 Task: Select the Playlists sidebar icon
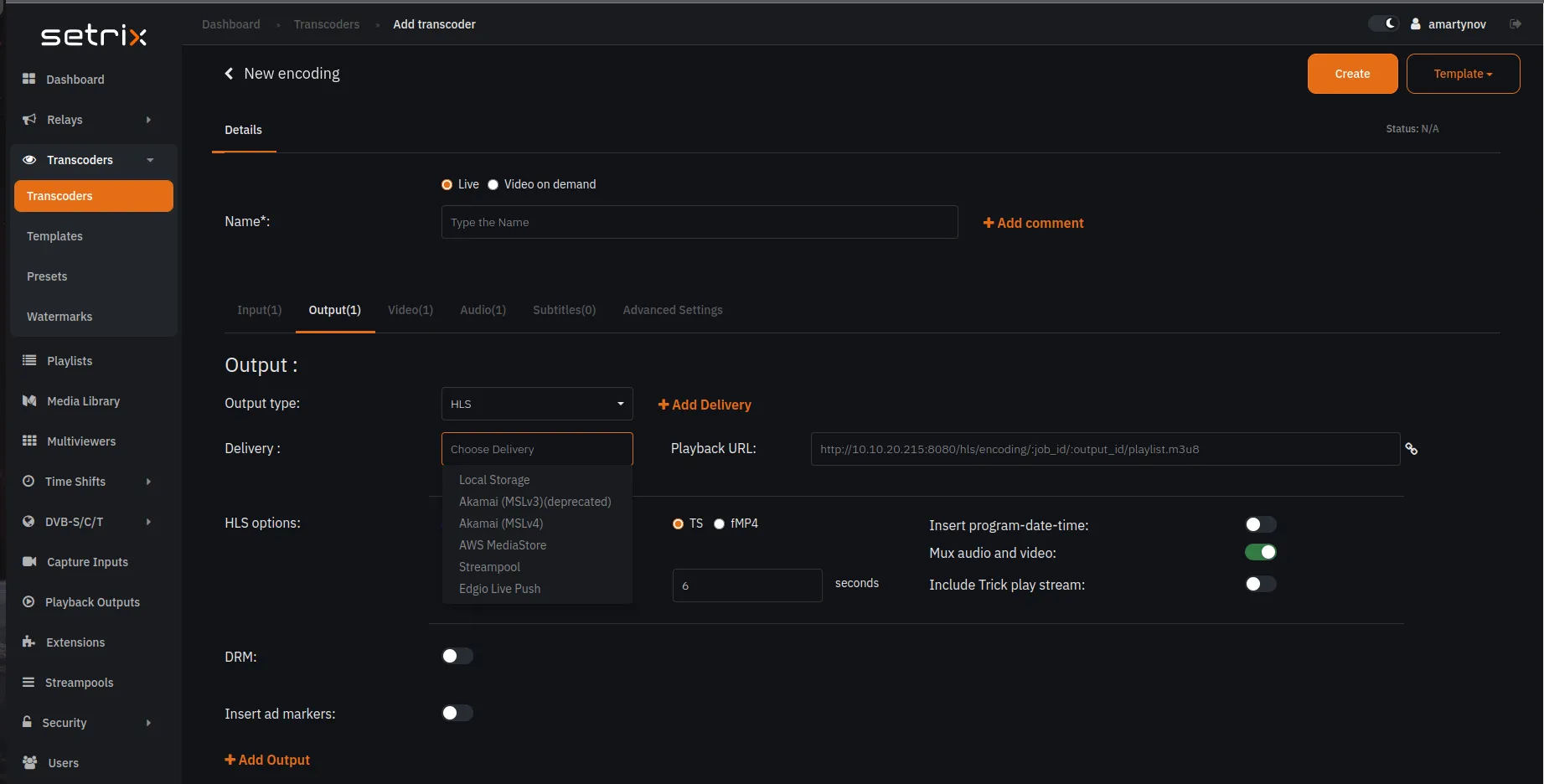28,360
